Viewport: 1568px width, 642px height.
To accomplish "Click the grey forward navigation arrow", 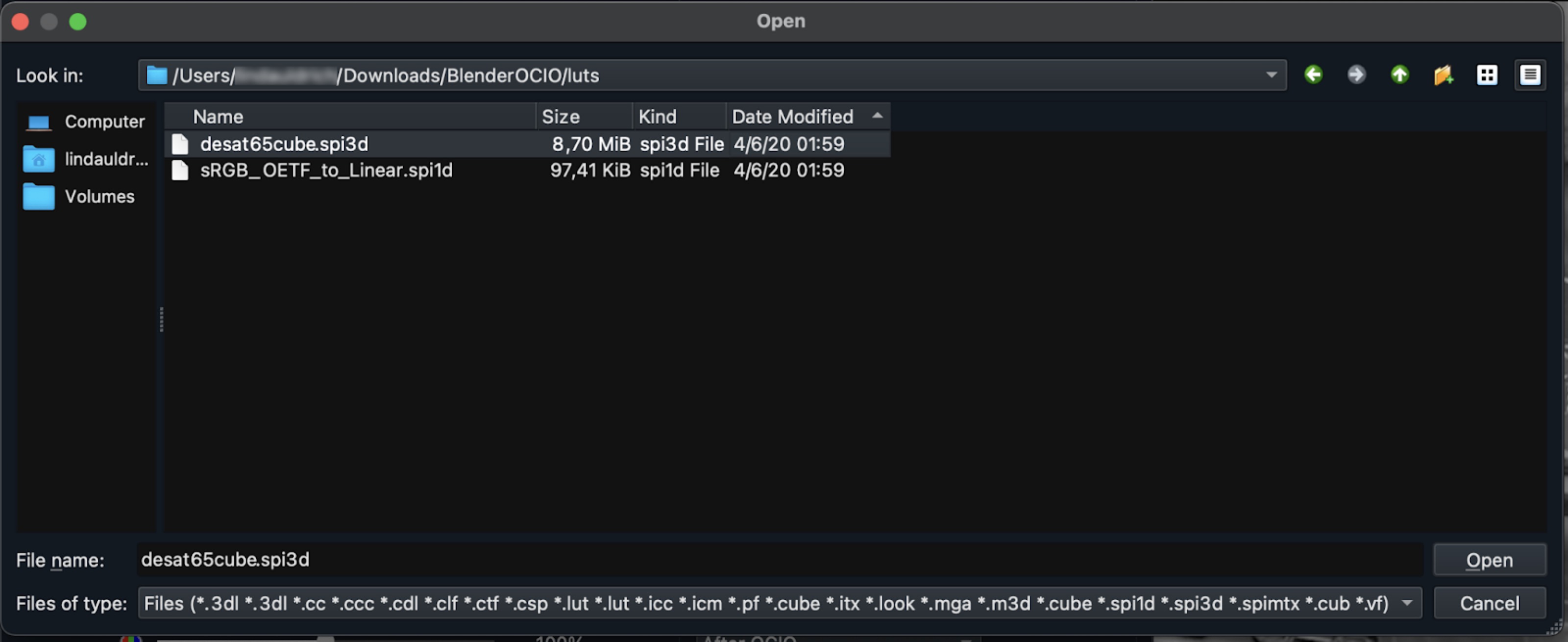I will click(x=1356, y=75).
